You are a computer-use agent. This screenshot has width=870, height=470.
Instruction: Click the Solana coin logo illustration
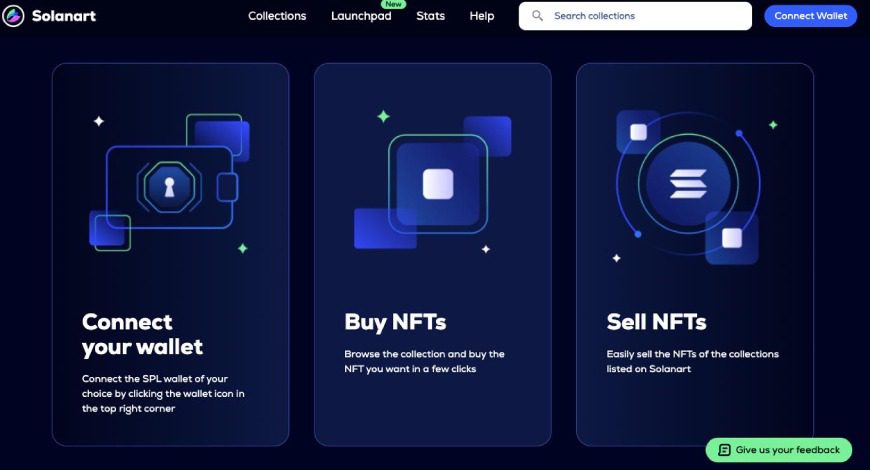pos(688,184)
